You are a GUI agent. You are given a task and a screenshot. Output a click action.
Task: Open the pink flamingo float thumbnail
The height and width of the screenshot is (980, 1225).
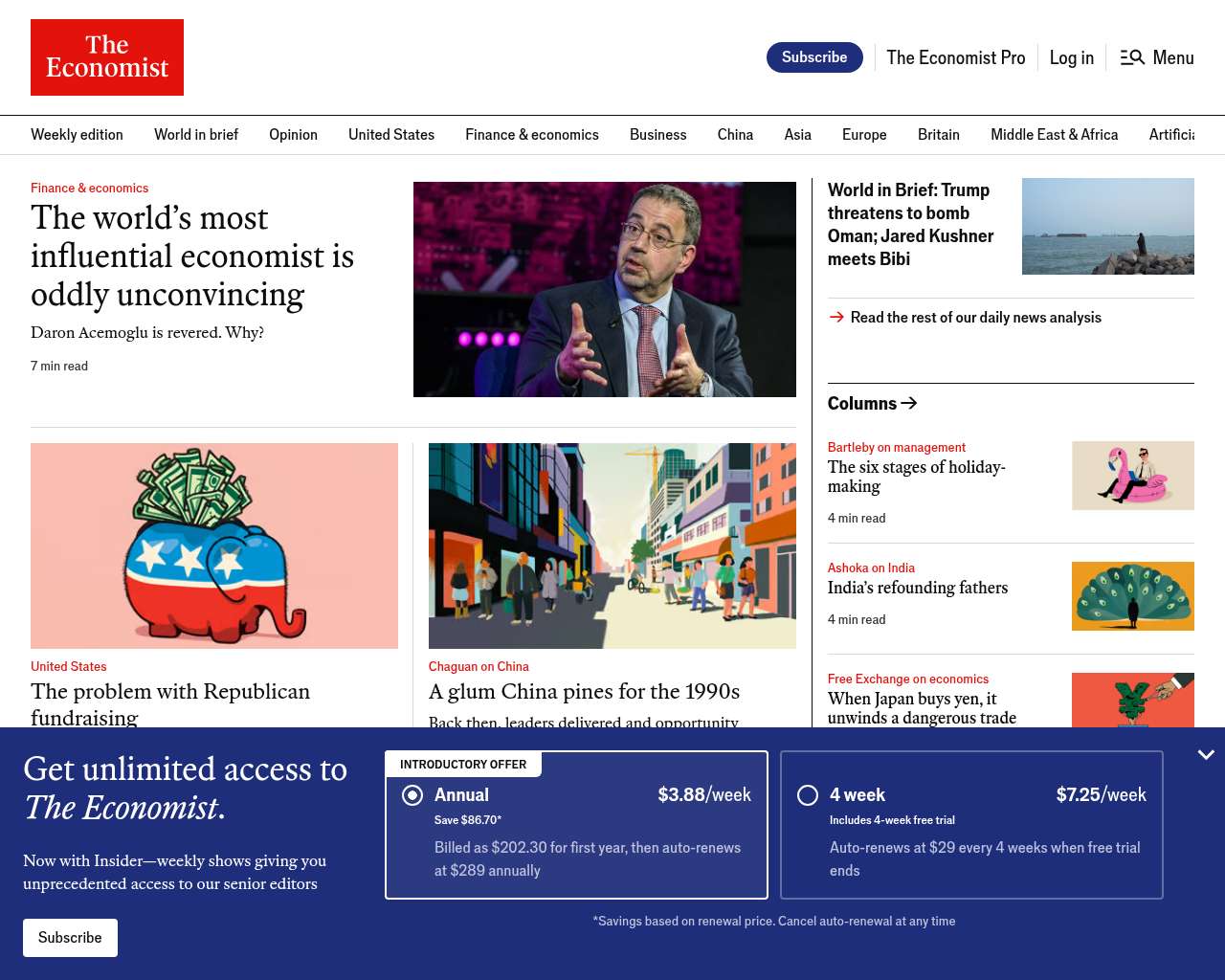(1133, 476)
